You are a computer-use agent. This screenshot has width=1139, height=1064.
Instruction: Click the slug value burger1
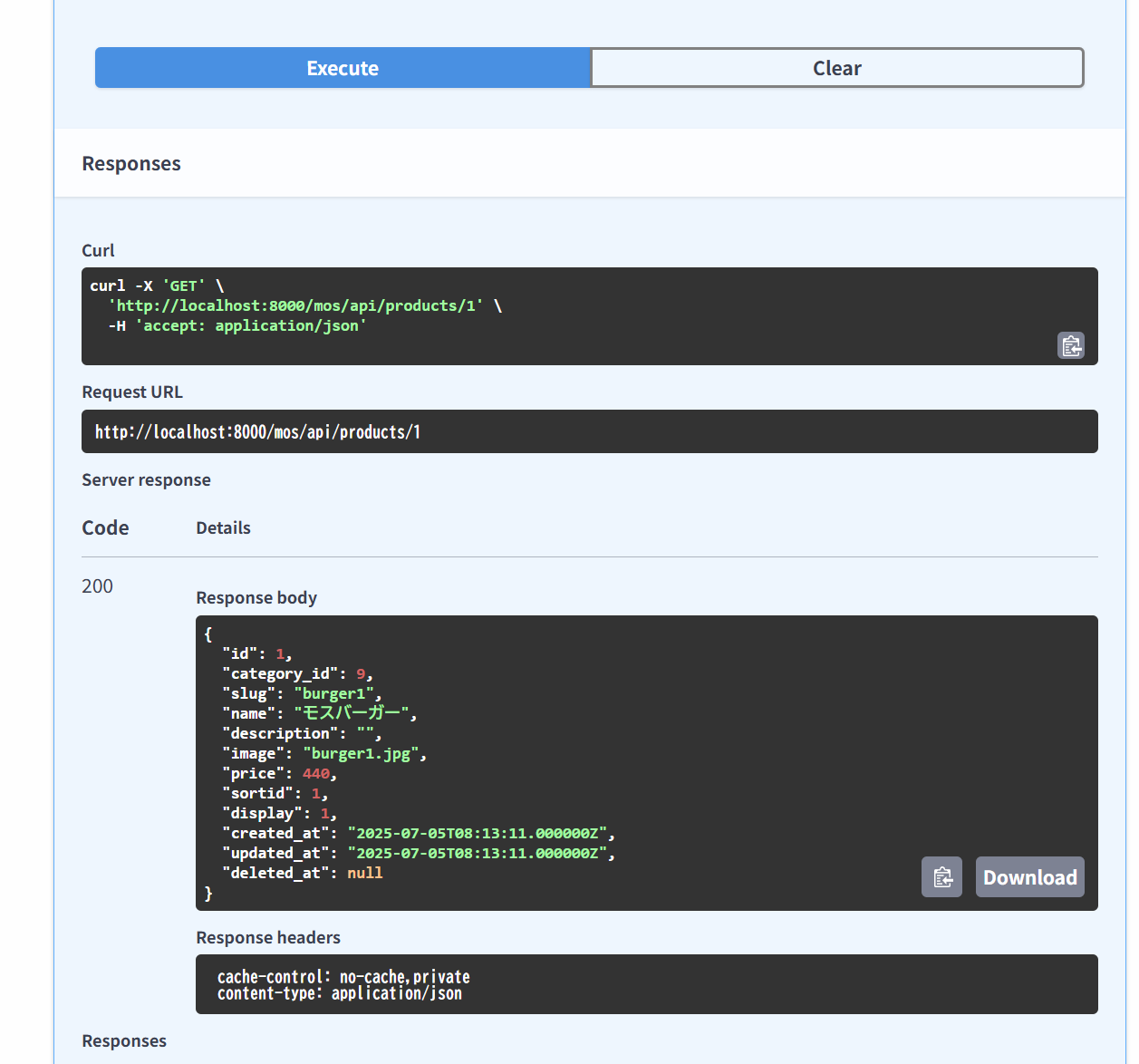(x=333, y=694)
